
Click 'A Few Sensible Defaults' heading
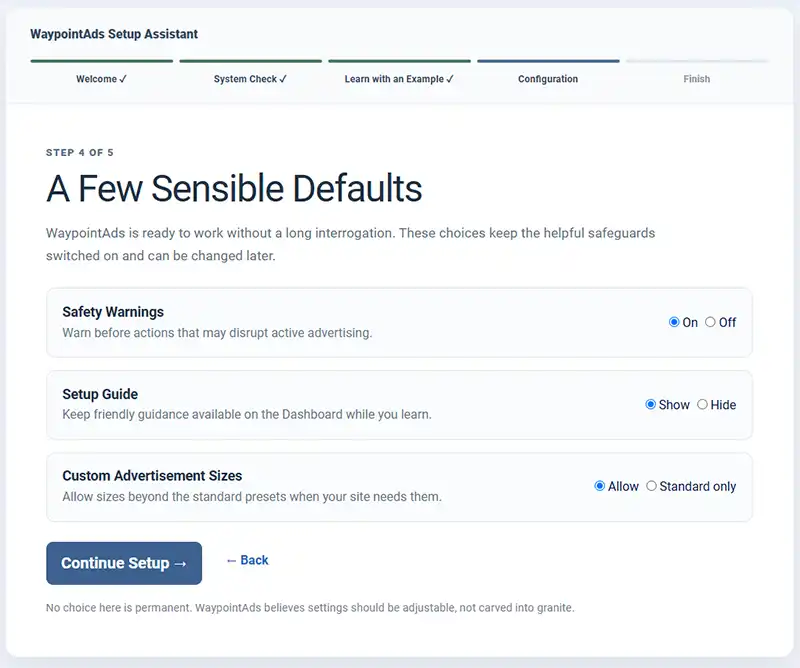[x=234, y=189]
